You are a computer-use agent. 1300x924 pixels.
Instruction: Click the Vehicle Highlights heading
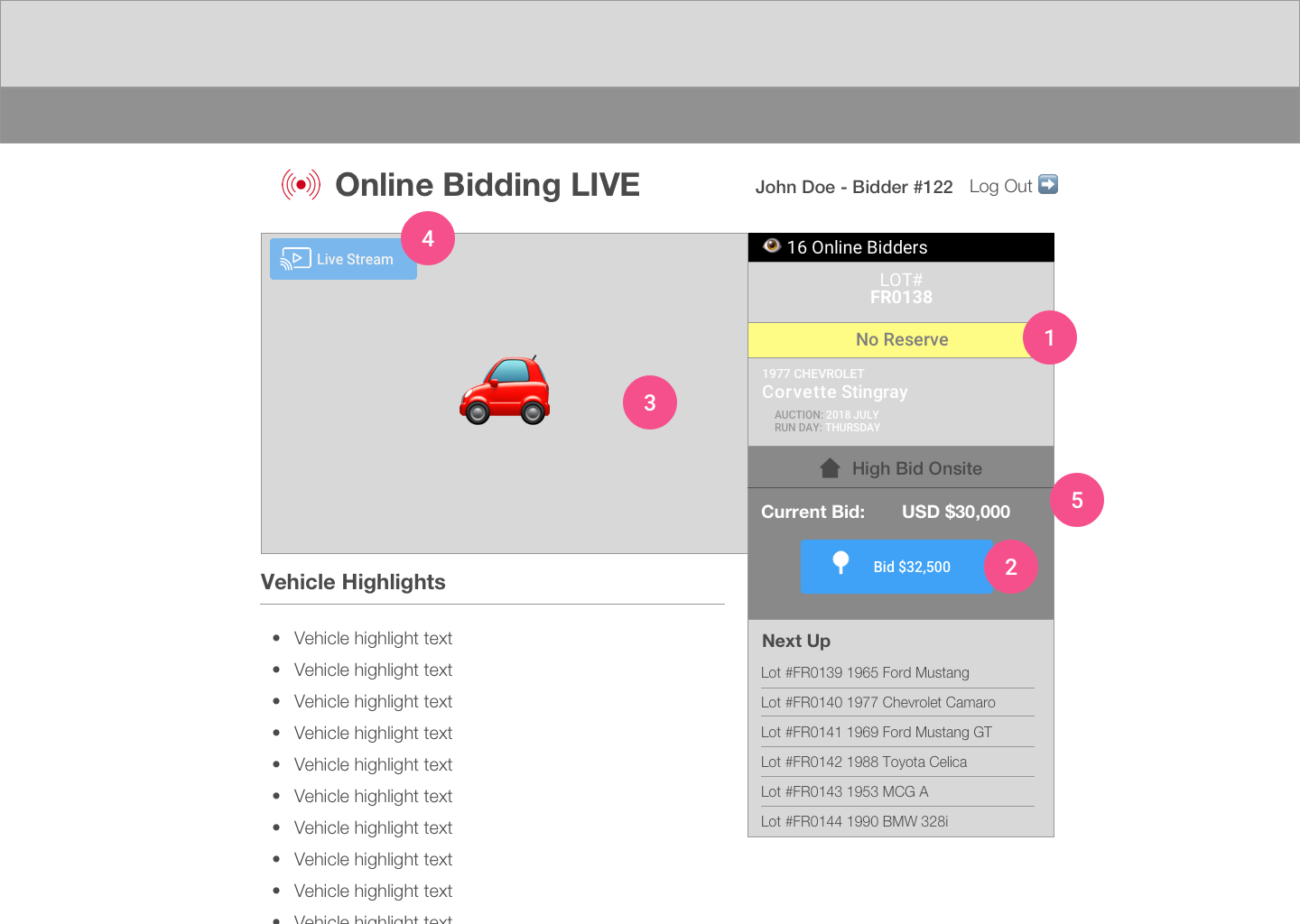[x=353, y=582]
